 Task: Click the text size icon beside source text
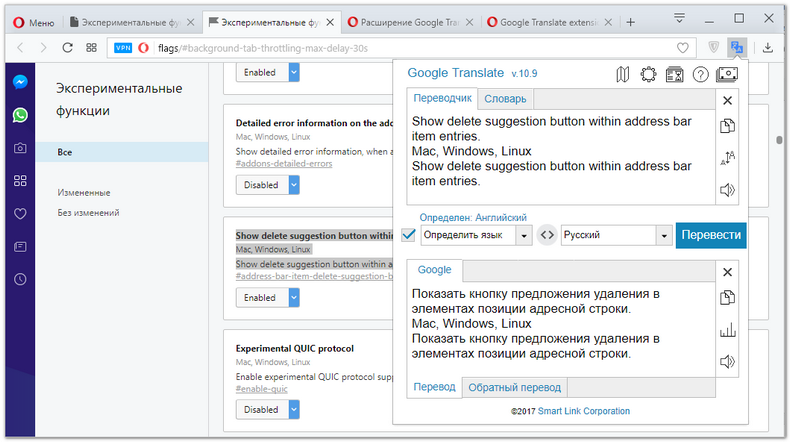click(728, 158)
